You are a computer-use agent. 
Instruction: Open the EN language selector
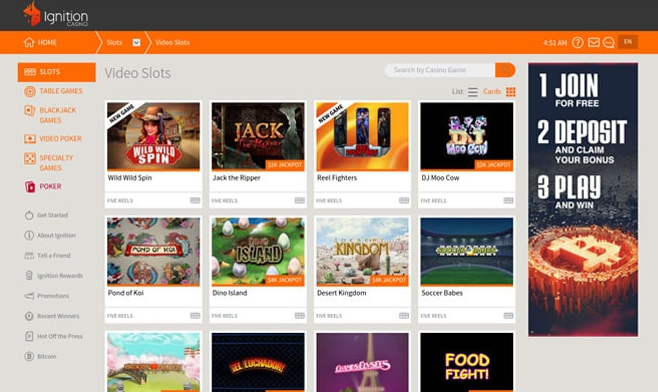coord(628,42)
